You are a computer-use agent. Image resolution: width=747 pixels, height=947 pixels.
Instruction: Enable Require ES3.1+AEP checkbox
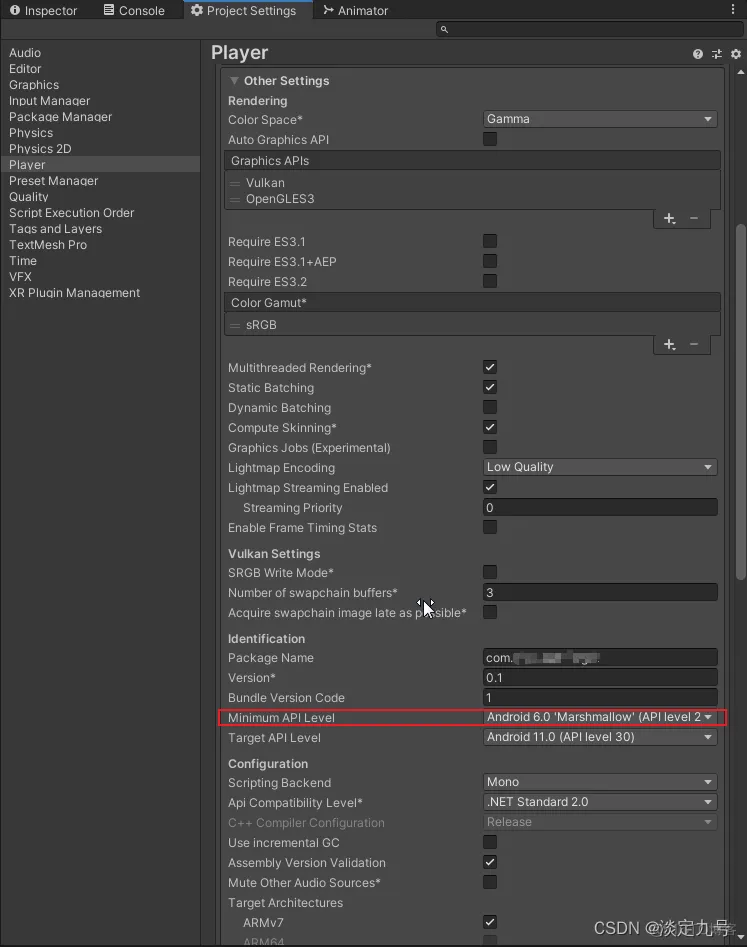tap(490, 262)
